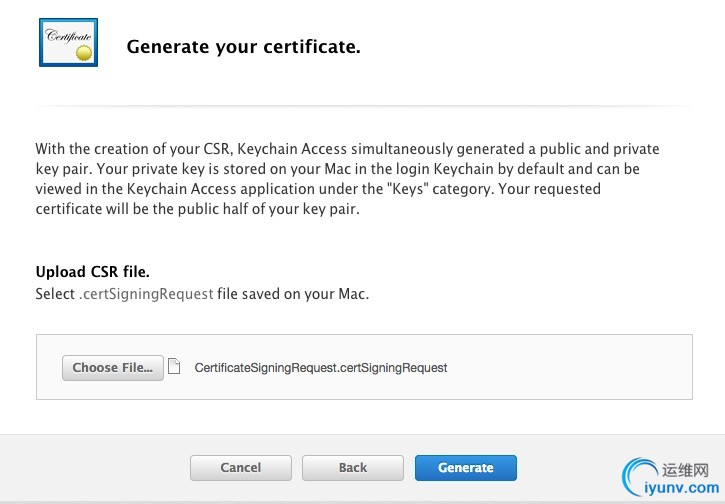Select the CertificateSigningRequest.certSigningRequest filename
This screenshot has width=725, height=504.
321,368
